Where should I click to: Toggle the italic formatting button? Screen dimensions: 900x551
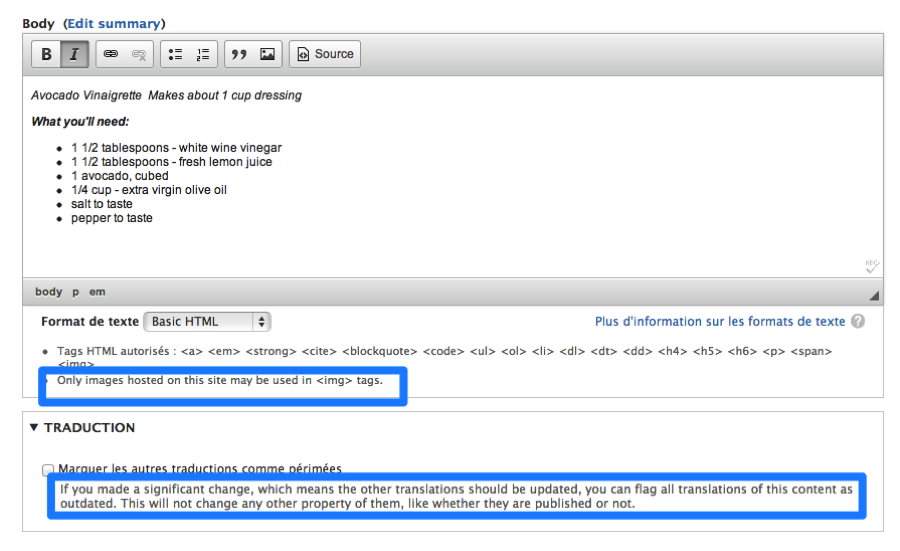coord(74,54)
